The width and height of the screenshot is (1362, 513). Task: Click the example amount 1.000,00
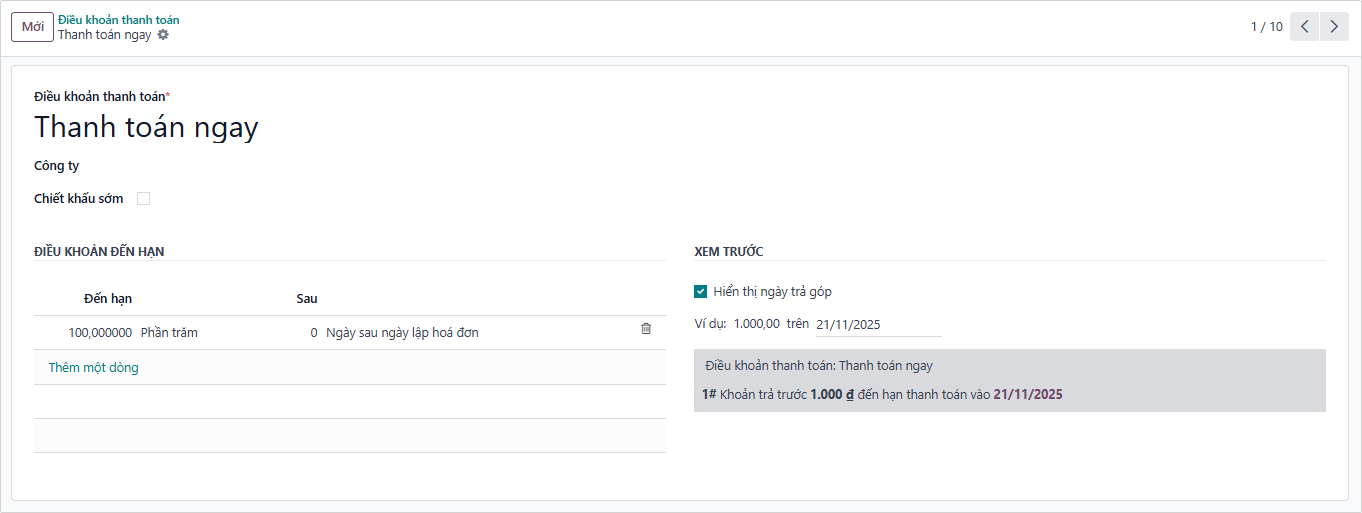756,324
